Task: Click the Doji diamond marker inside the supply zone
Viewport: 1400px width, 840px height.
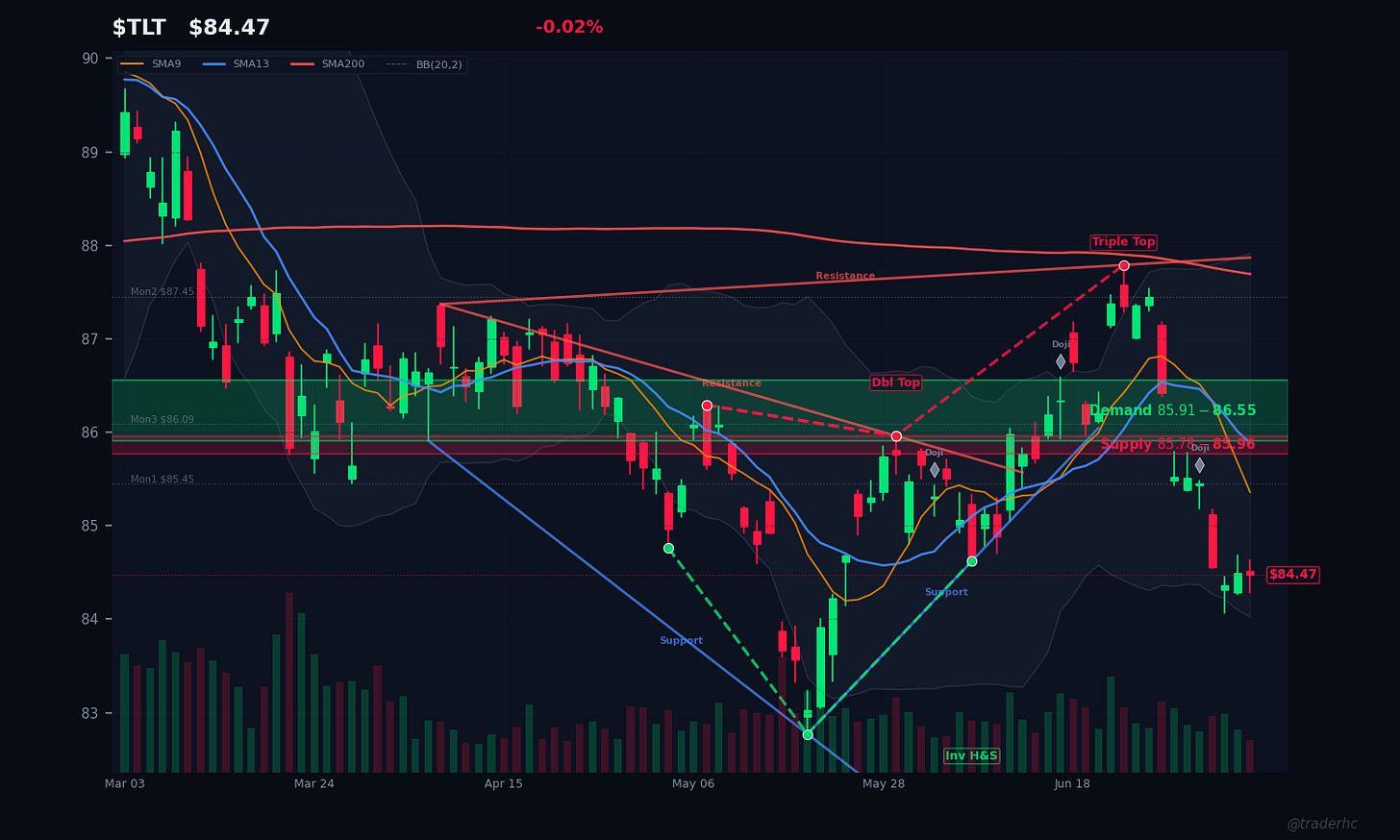Action: click(x=1200, y=465)
